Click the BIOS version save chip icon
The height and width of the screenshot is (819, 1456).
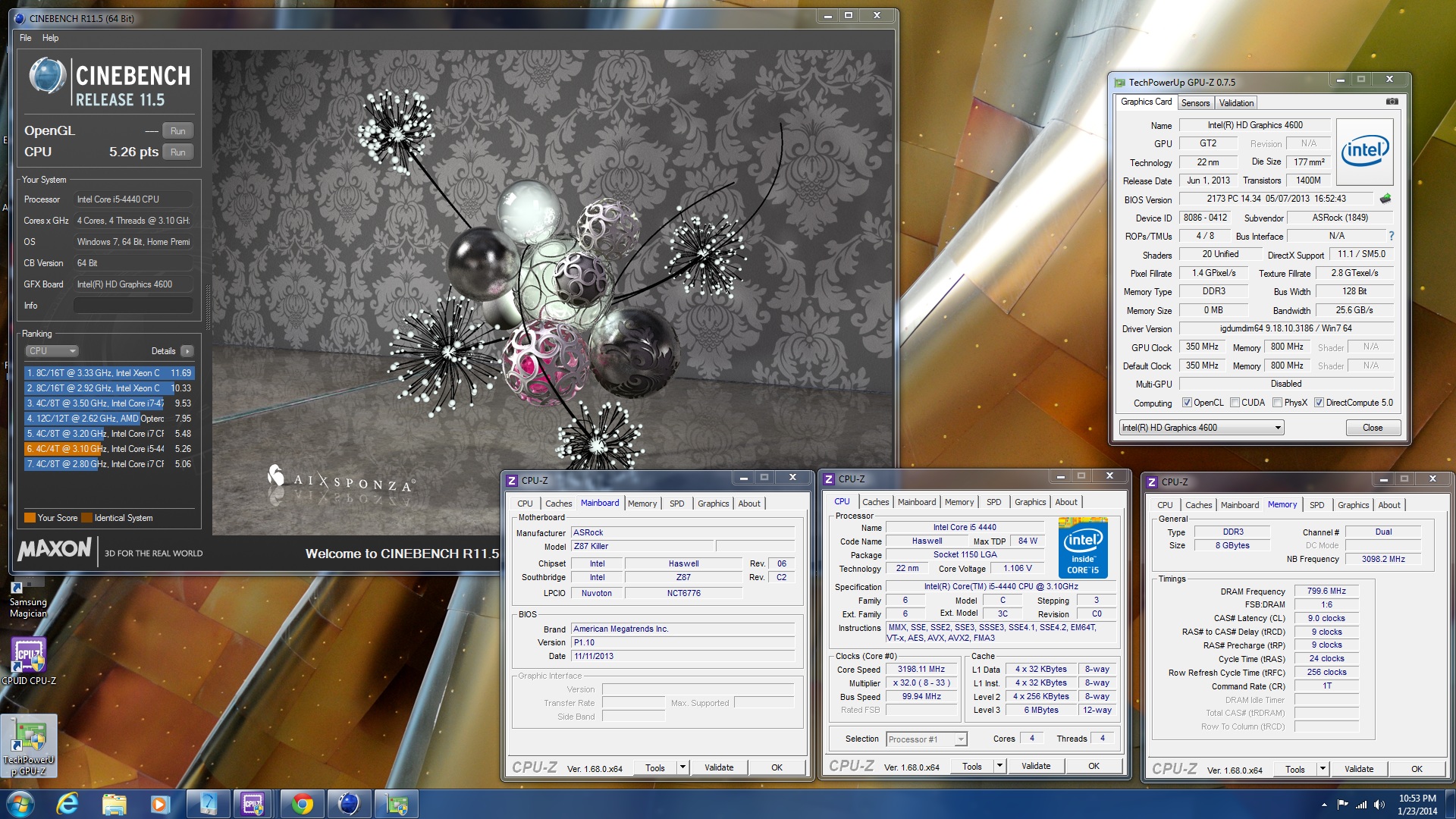coord(1385,199)
